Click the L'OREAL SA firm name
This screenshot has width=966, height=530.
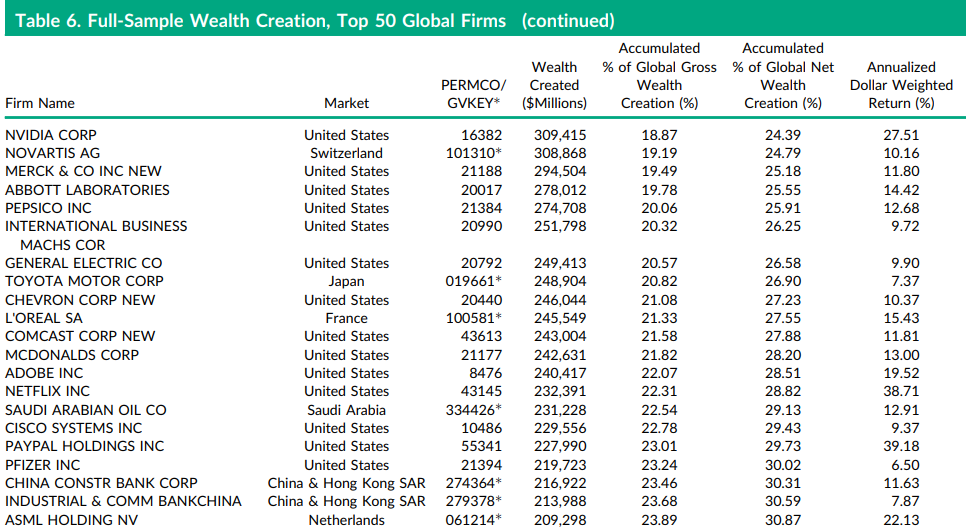click(x=44, y=318)
